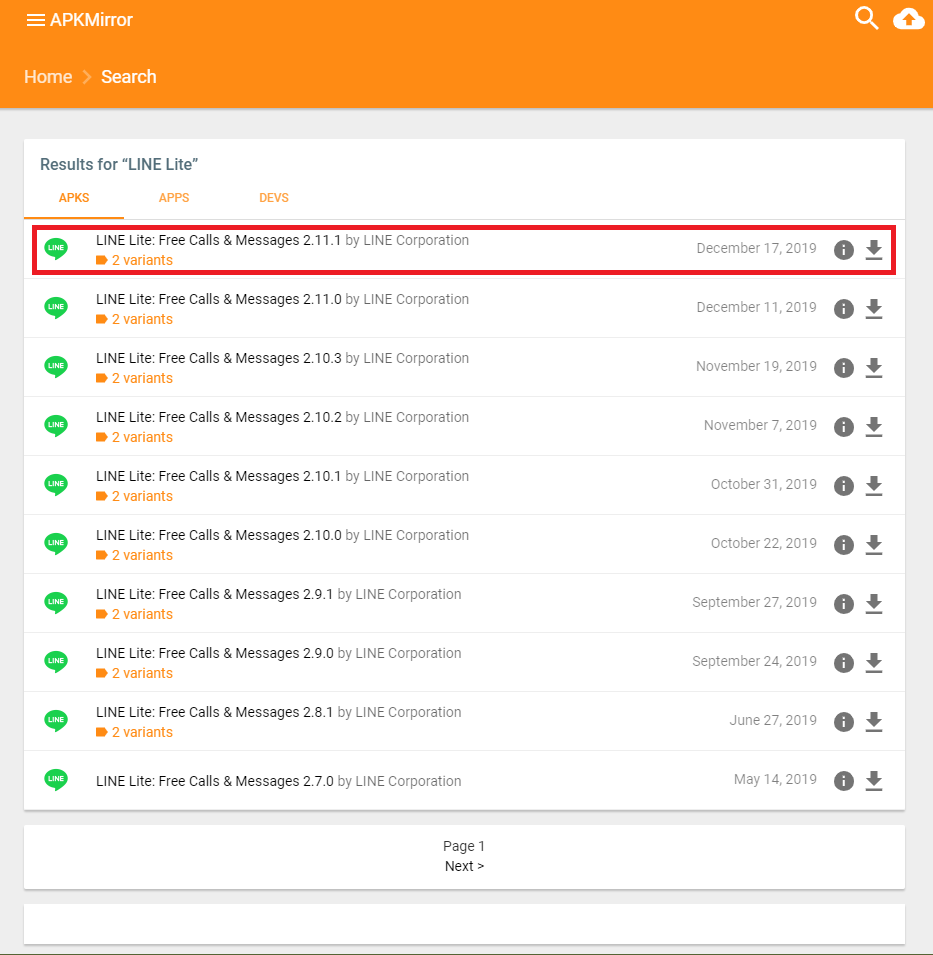Download LINE Lite 2.9.1 APK
The width and height of the screenshot is (933, 955).
[x=874, y=604]
